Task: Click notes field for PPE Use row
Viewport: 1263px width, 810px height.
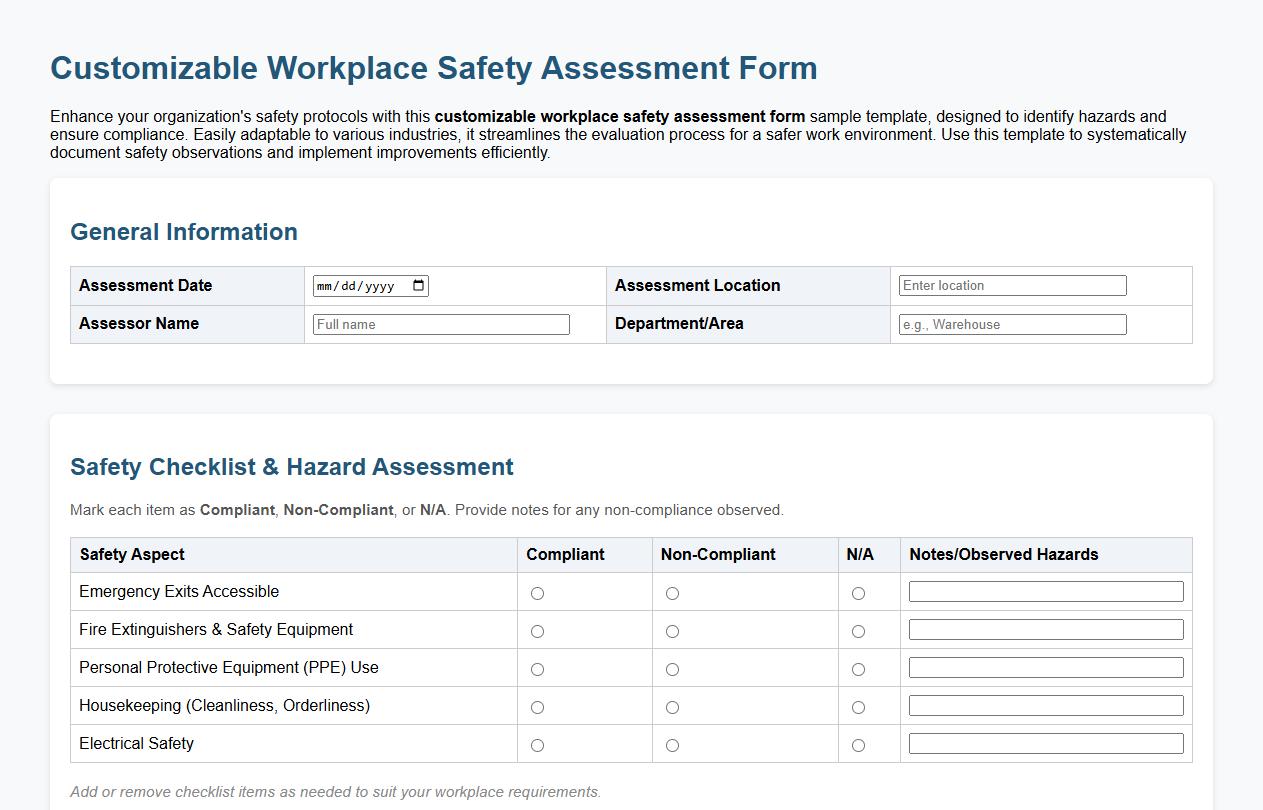Action: pyautogui.click(x=1045, y=667)
